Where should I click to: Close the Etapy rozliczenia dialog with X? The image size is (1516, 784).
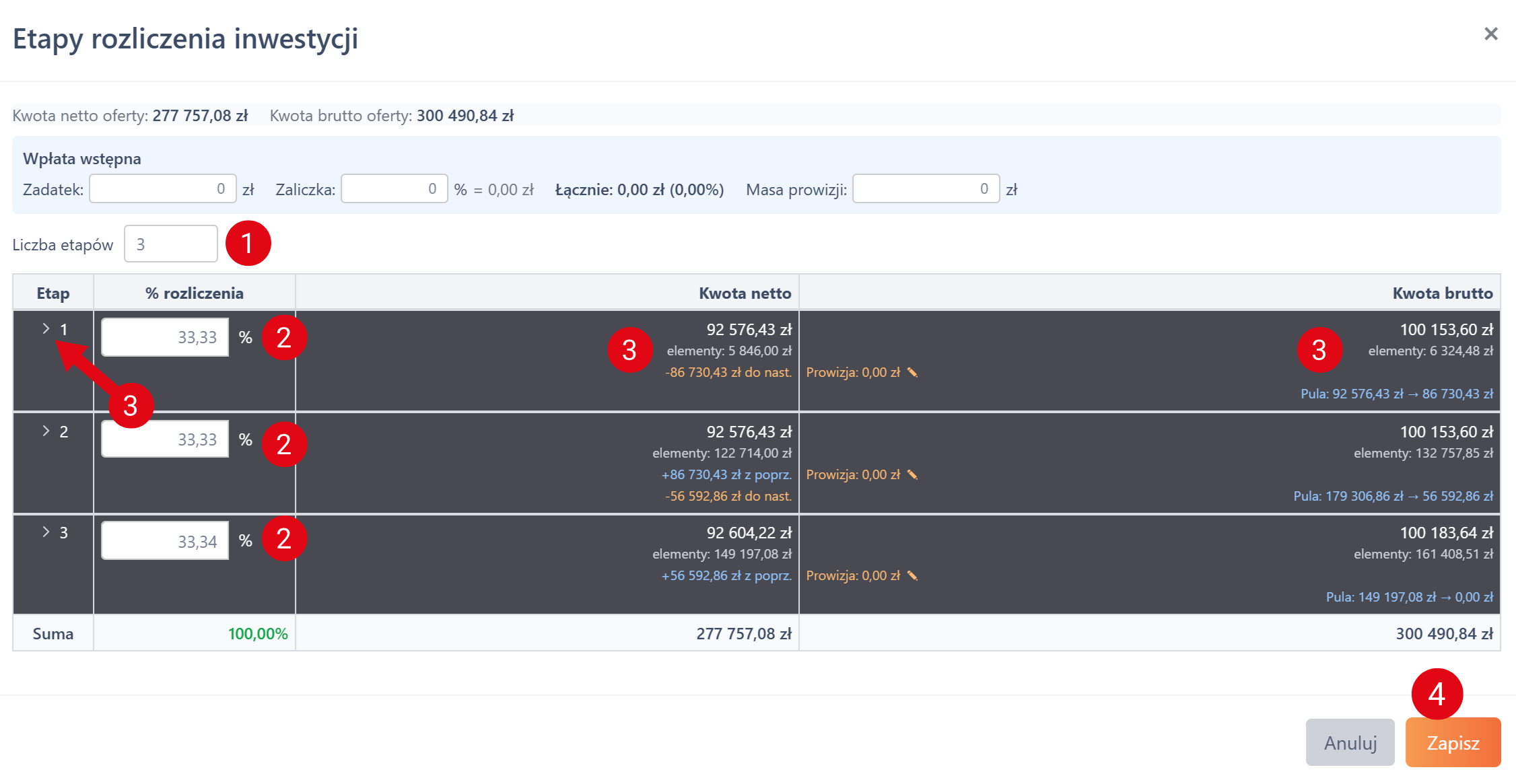(1490, 34)
